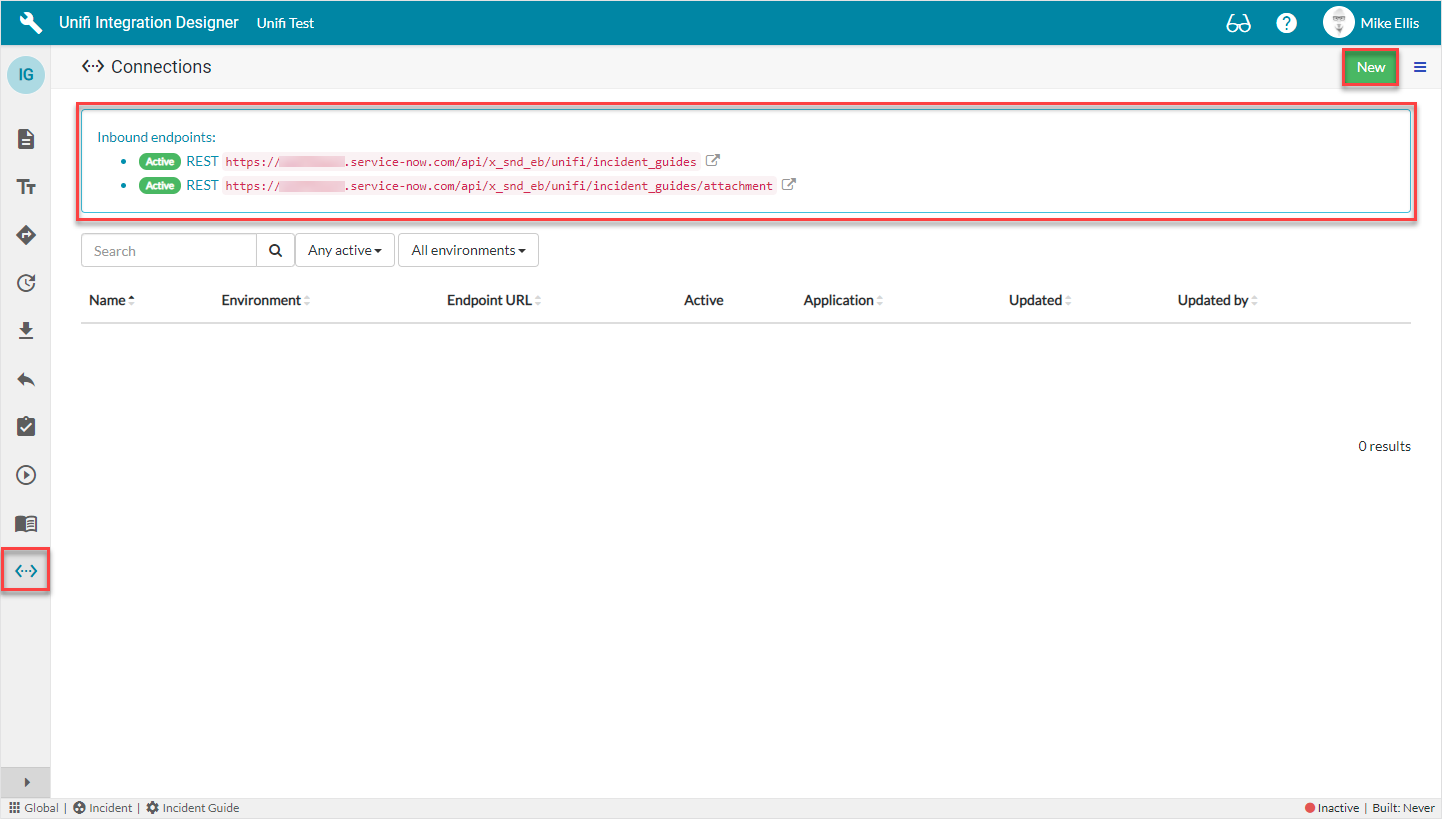The image size is (1442, 819).
Task: Select the Tt text sidebar icon
Action: (x=25, y=187)
